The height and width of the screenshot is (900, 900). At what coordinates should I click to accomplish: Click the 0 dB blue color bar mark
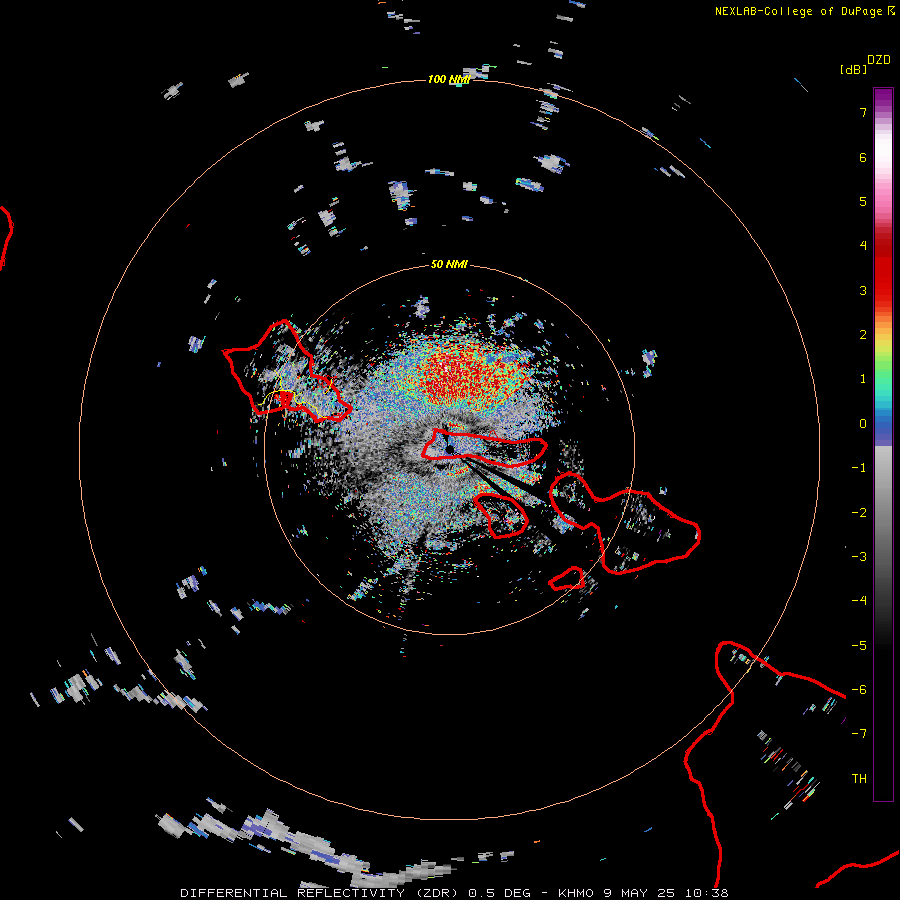863,424
